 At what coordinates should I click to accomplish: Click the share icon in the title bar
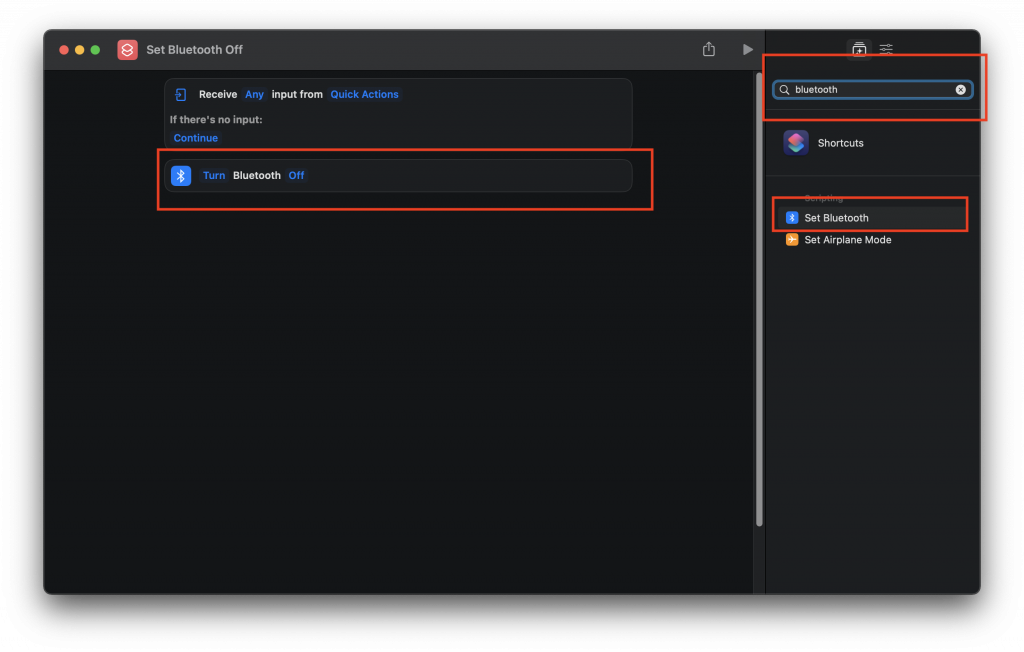click(709, 50)
